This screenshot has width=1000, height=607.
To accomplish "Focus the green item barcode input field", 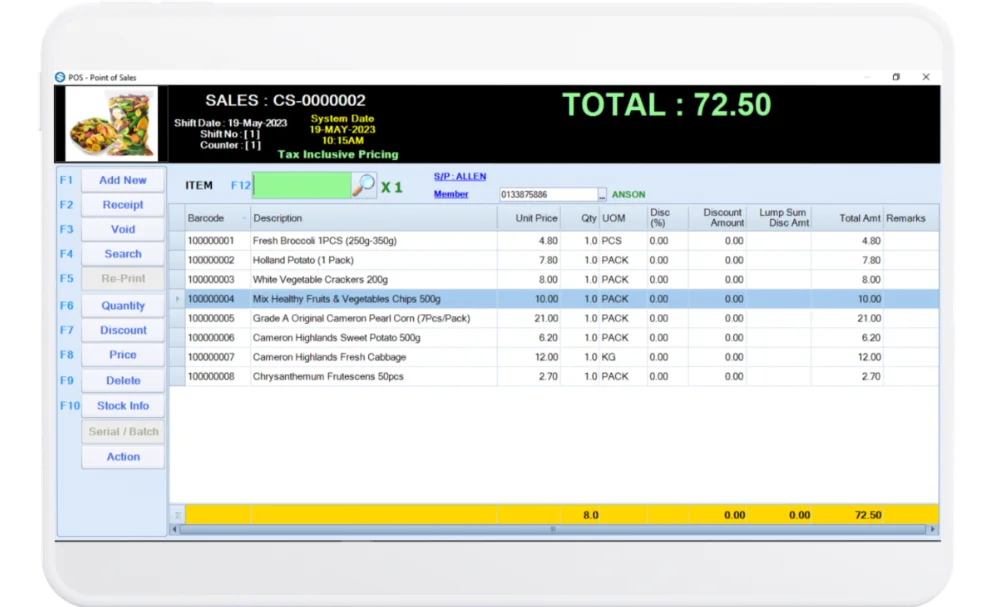I will click(x=302, y=185).
